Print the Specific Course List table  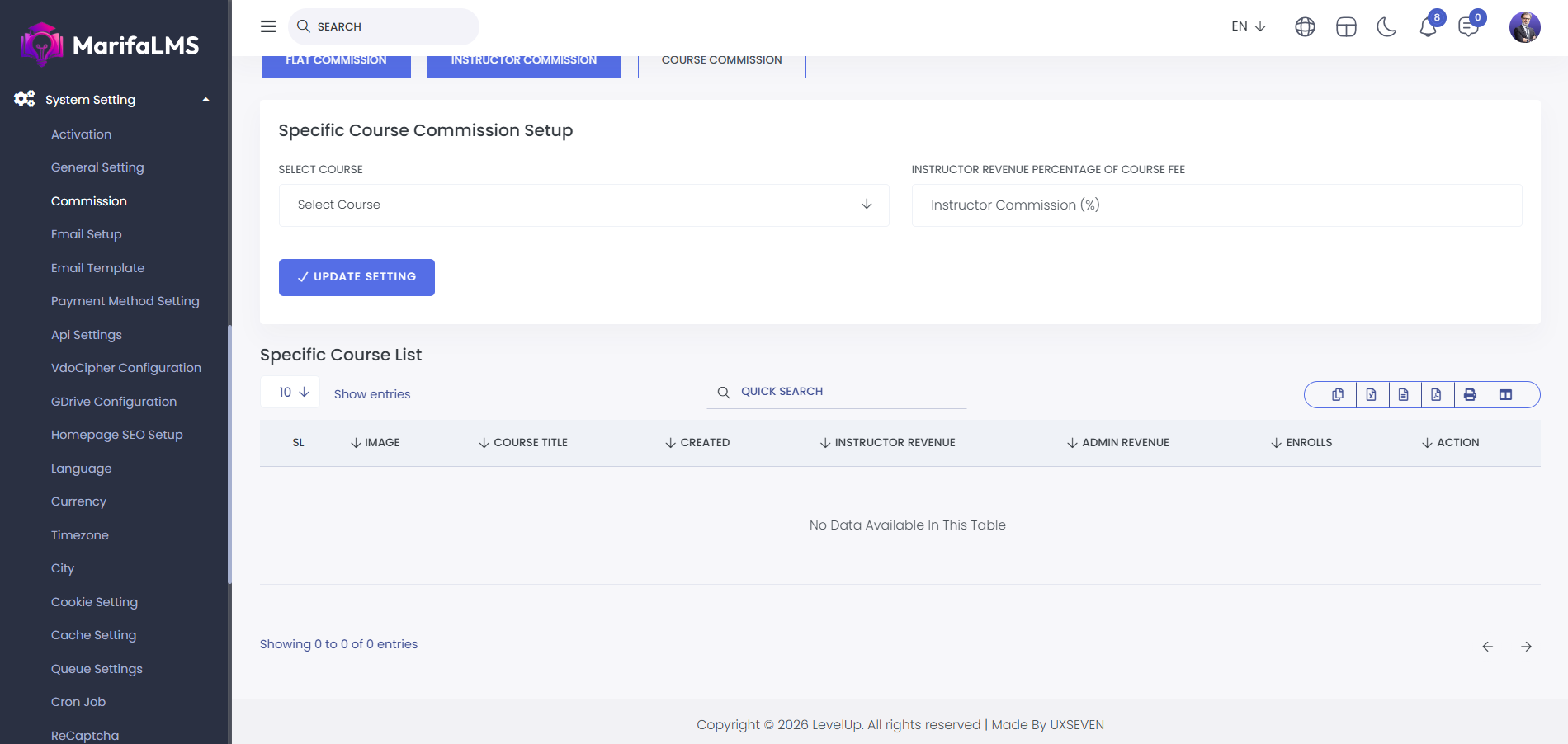[x=1470, y=395]
